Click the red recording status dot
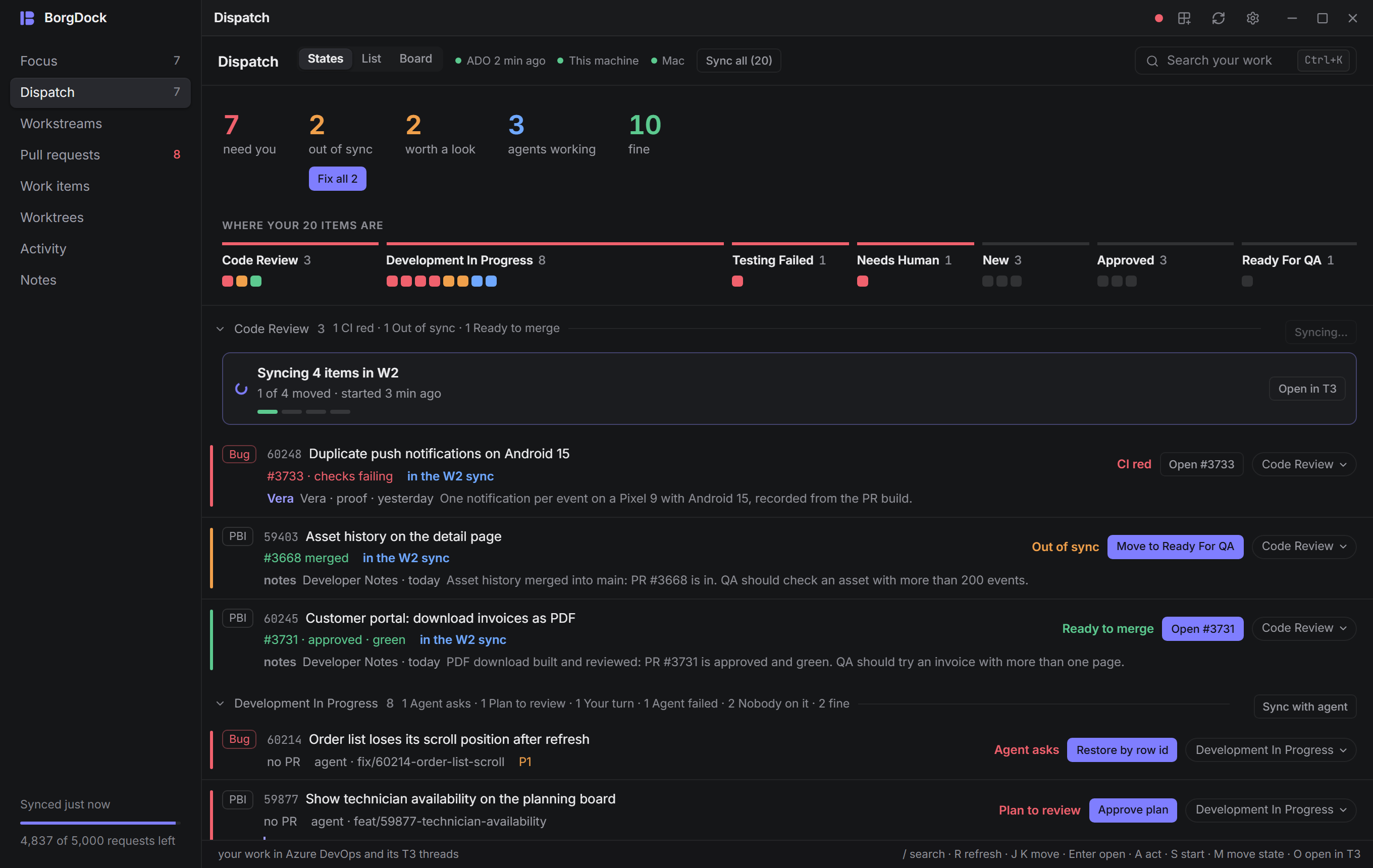Viewport: 1373px width, 868px height. (1158, 18)
